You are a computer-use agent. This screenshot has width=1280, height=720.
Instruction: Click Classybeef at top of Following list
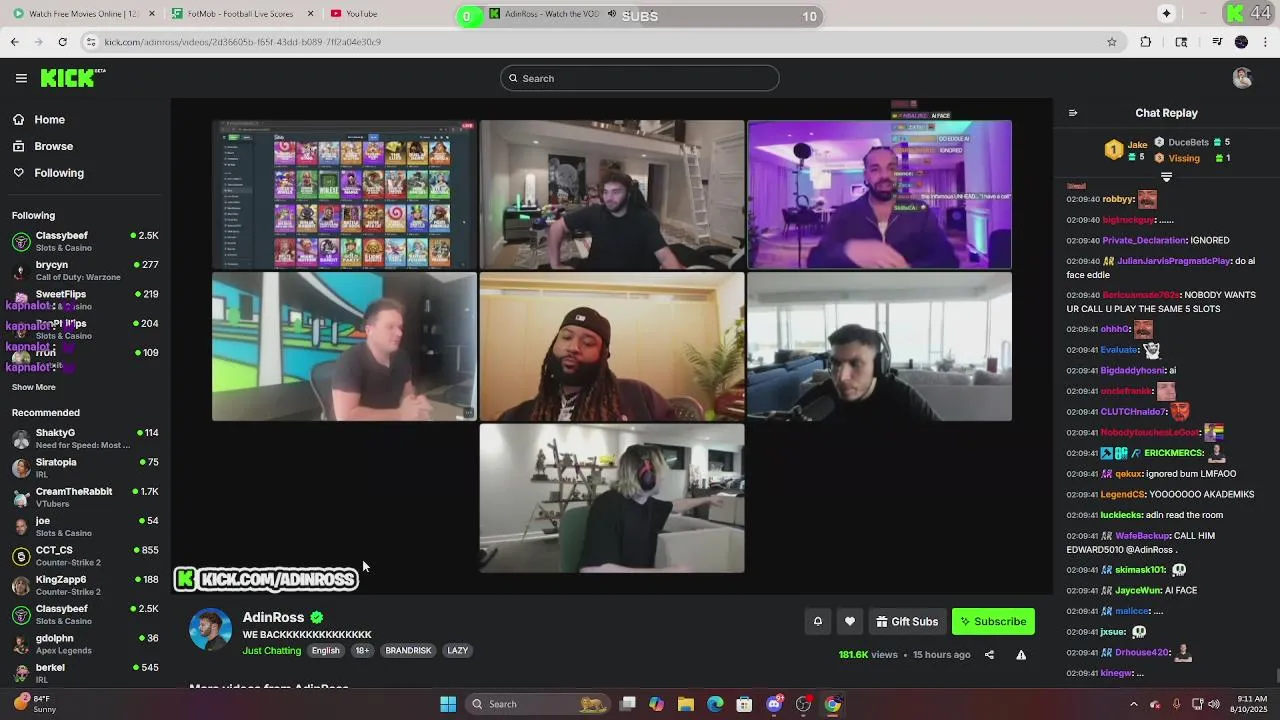(85, 241)
